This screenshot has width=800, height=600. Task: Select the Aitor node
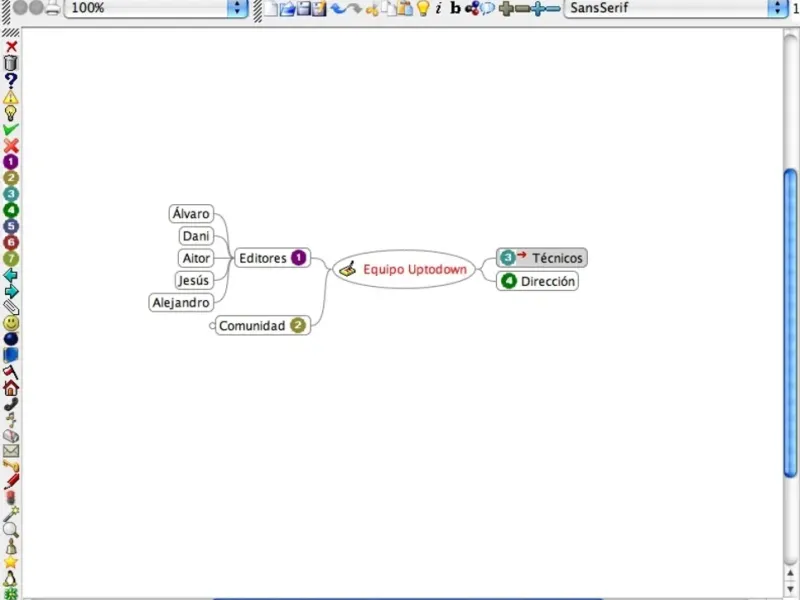point(196,258)
